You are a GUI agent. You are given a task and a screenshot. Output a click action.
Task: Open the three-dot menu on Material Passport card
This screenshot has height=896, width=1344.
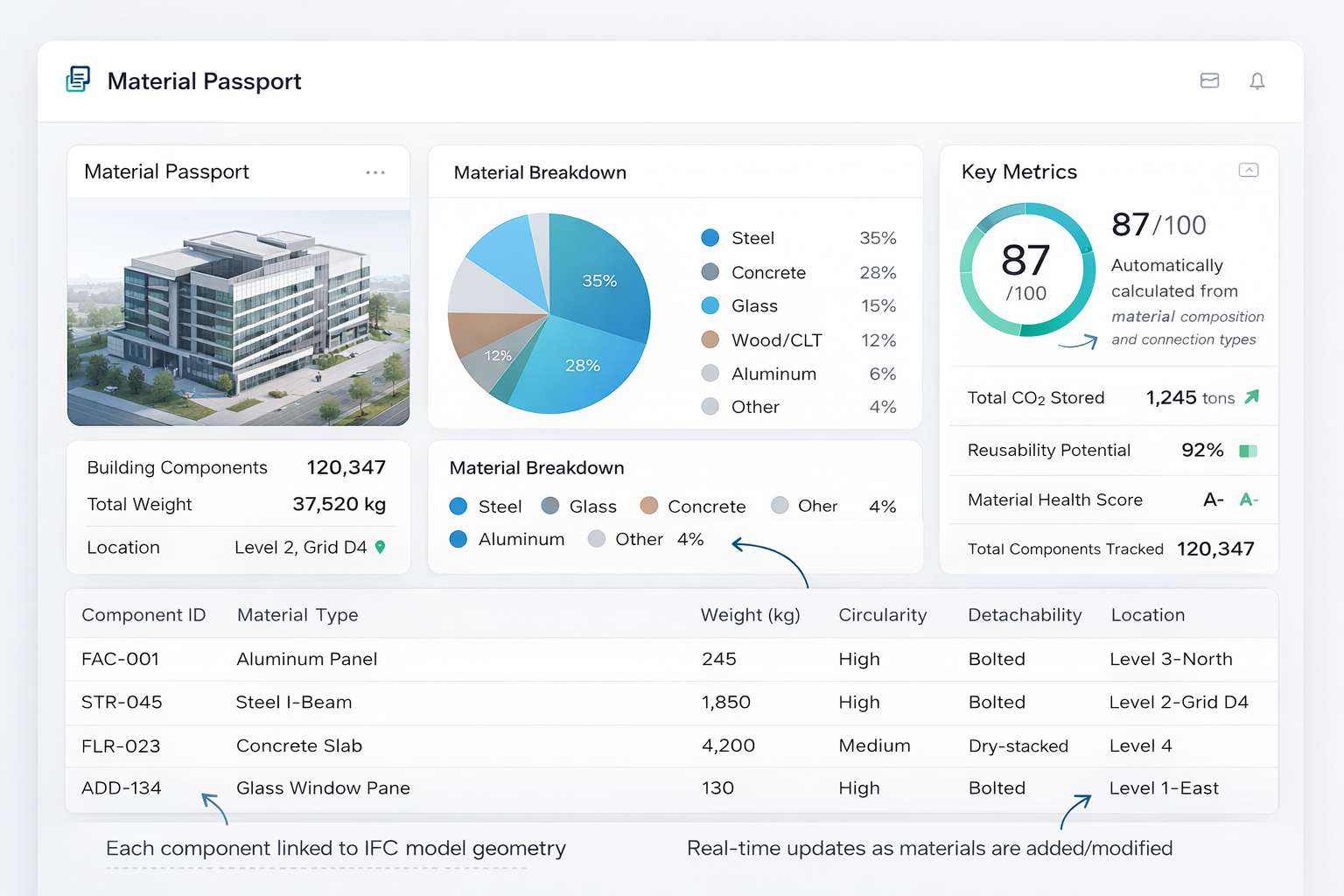tap(375, 172)
